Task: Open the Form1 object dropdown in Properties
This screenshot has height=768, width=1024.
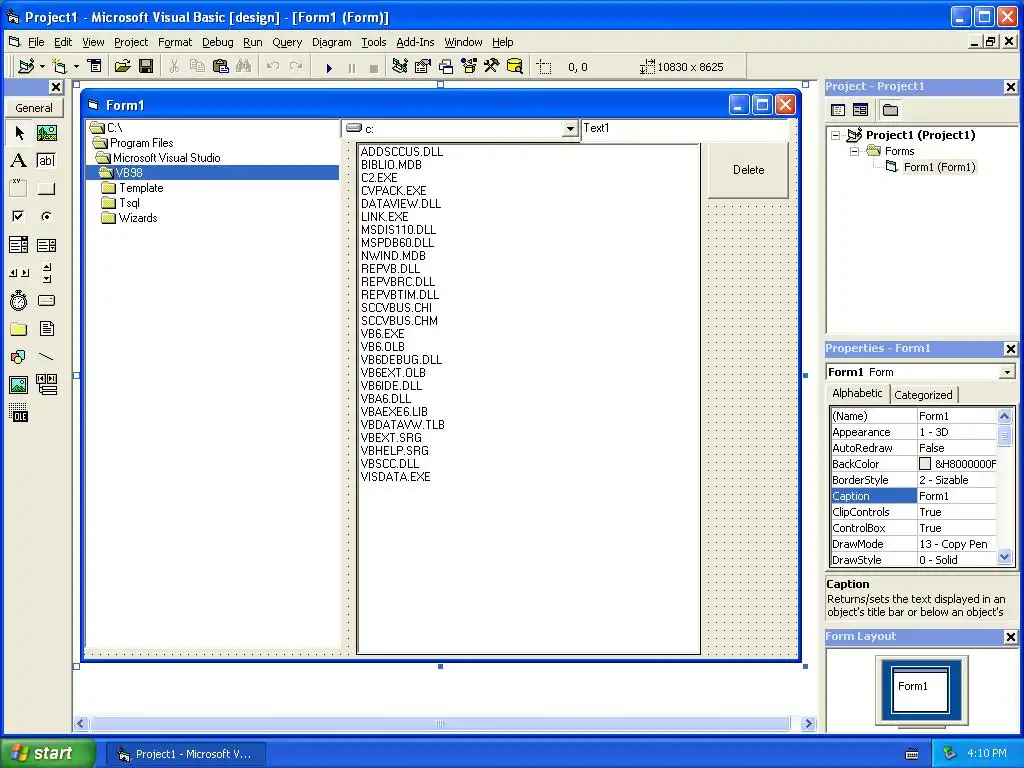Action: click(x=1007, y=372)
